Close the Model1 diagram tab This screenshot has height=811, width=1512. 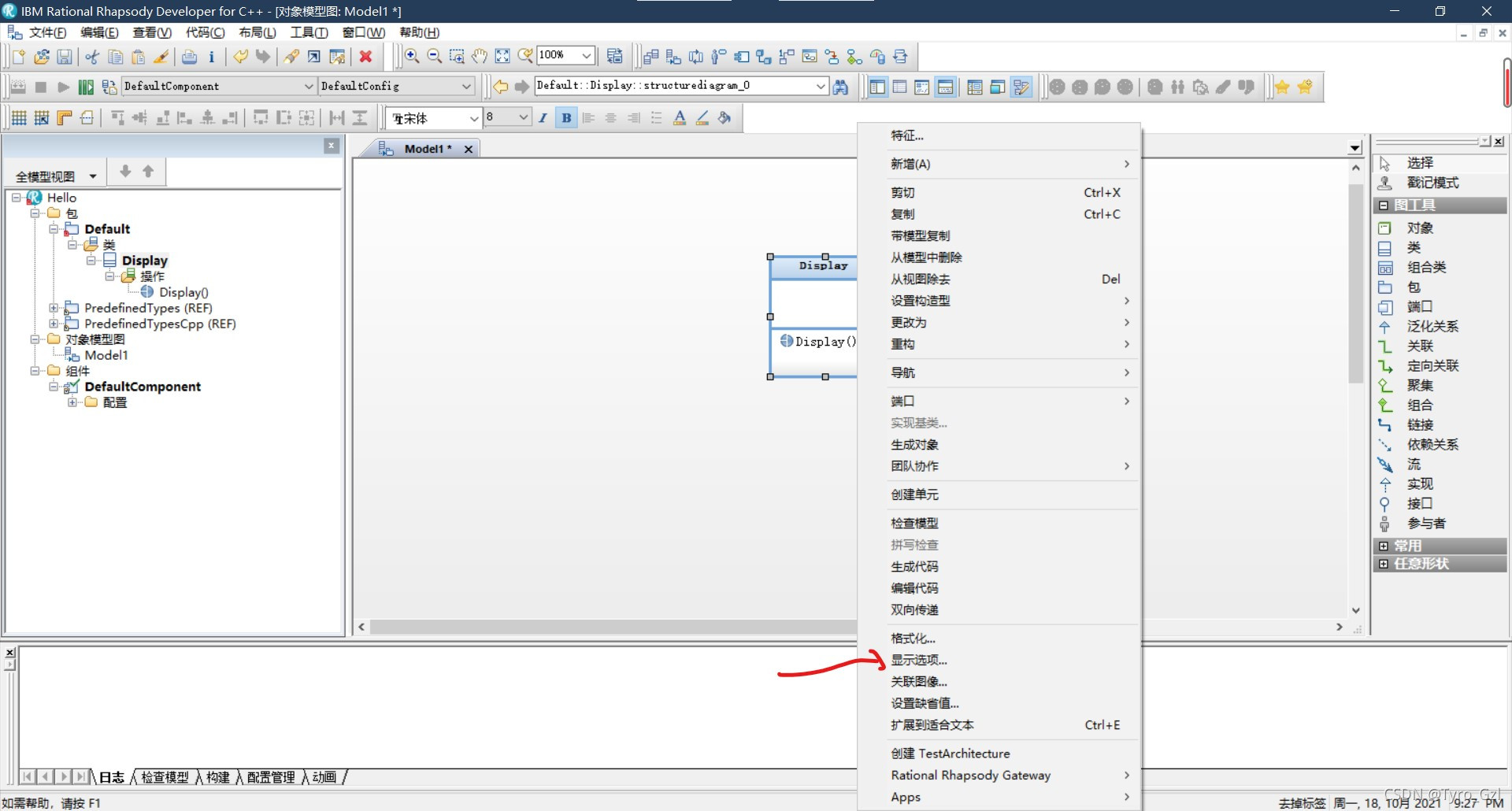click(x=469, y=149)
